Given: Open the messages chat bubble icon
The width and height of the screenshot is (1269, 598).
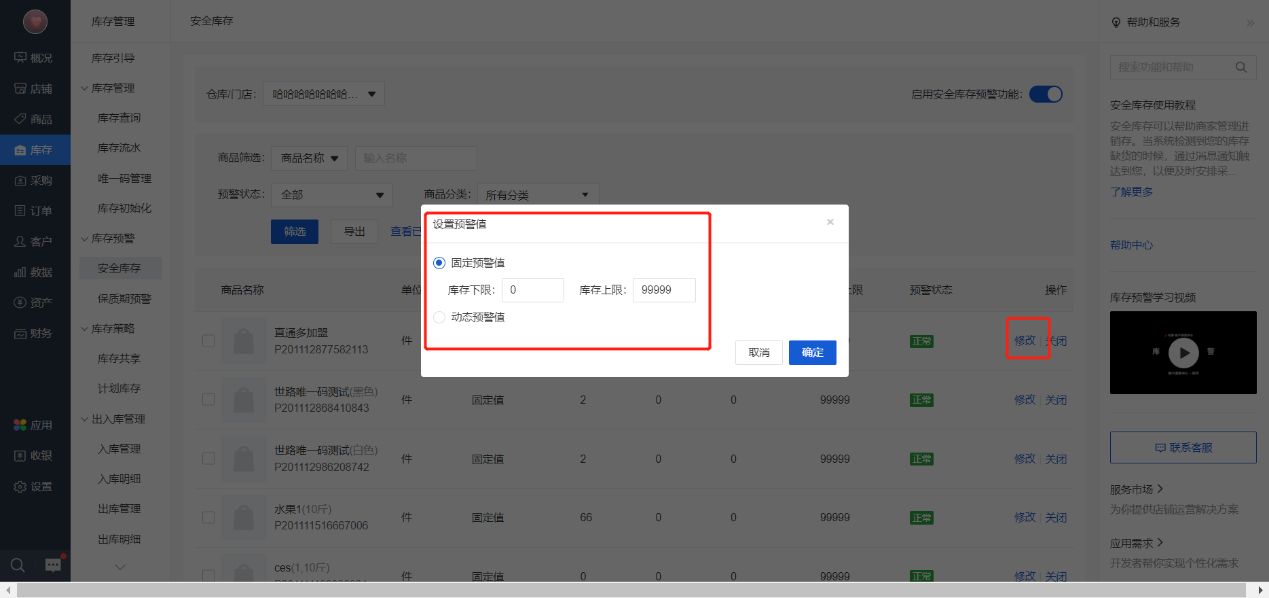Looking at the screenshot, I should (x=53, y=565).
